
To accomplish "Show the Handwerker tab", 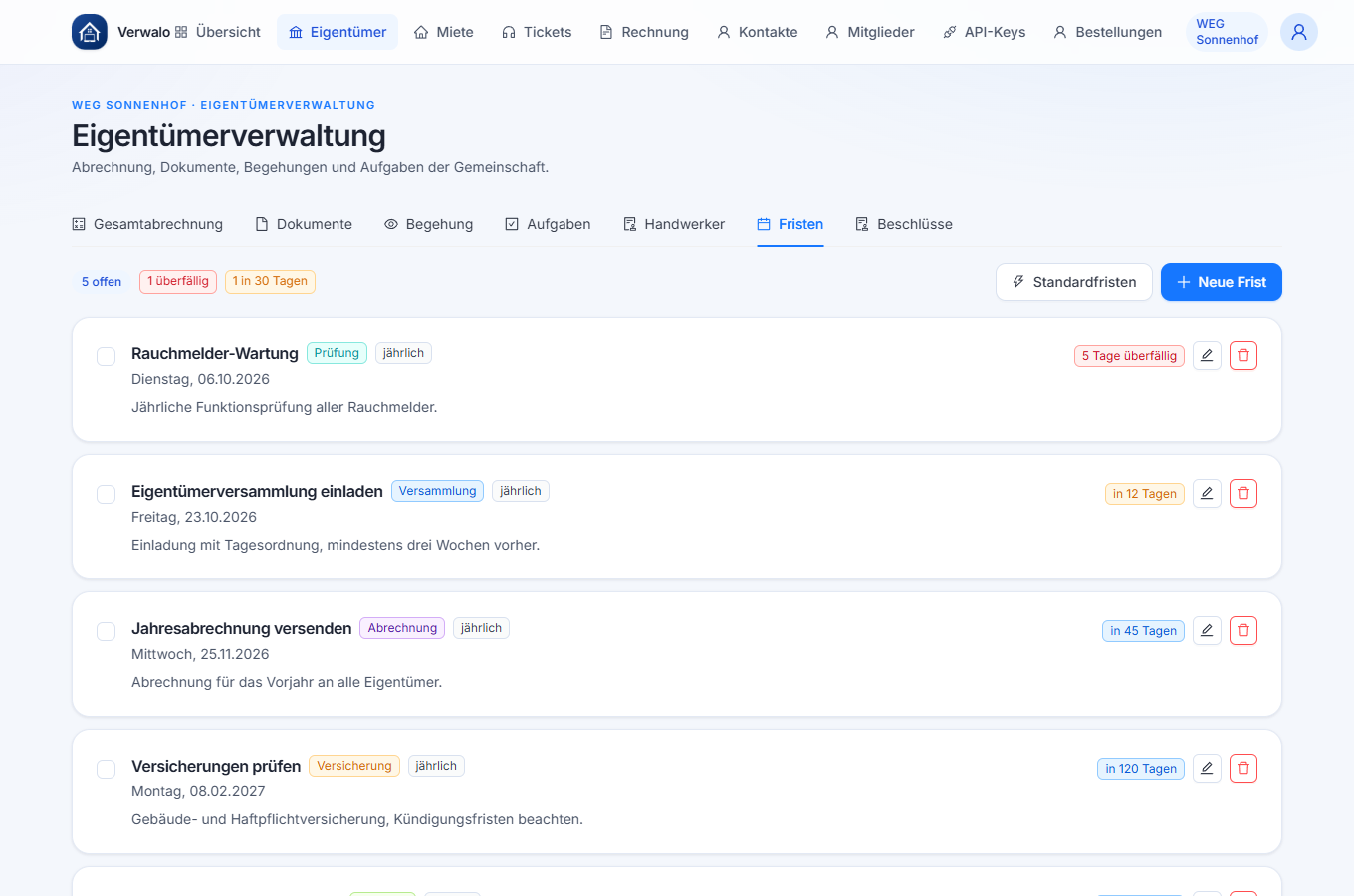I will pos(674,224).
